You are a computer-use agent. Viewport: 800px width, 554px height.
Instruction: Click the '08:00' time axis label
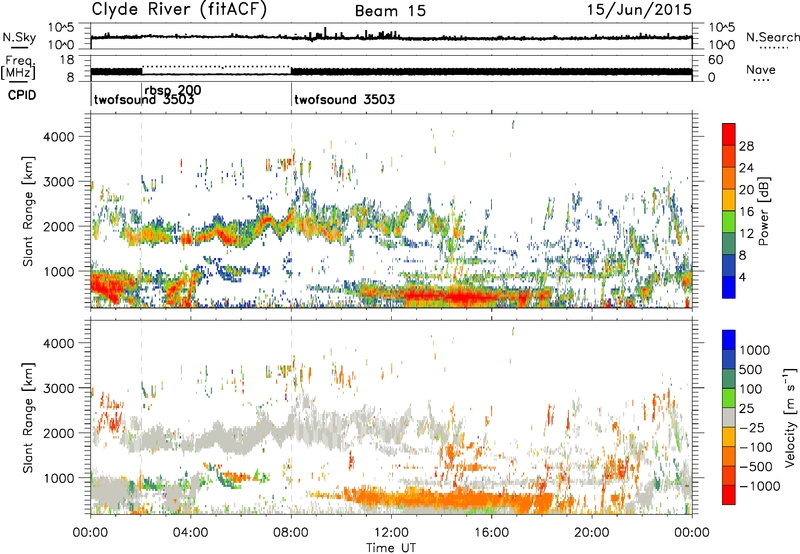[291, 533]
